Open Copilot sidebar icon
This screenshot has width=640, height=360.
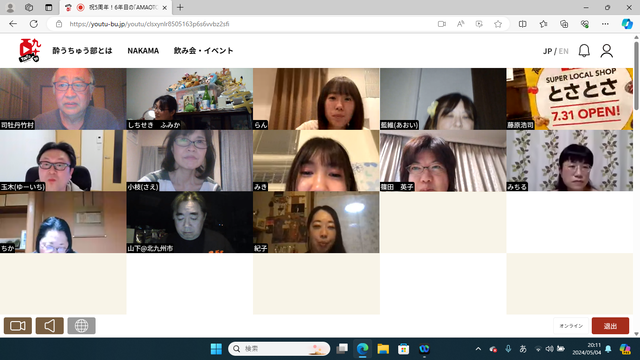(x=627, y=24)
